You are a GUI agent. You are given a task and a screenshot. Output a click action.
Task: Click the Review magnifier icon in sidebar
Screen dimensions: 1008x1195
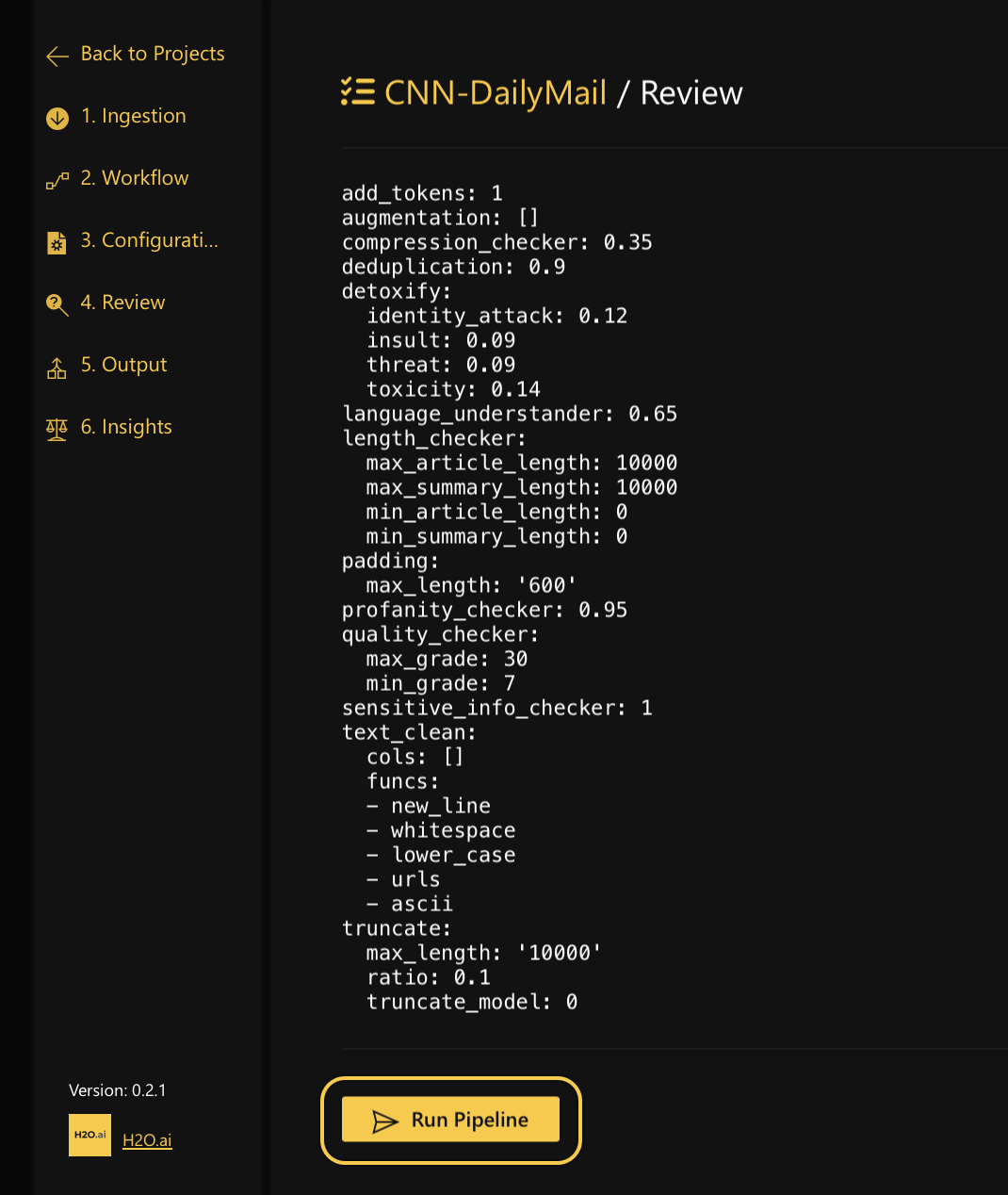click(x=57, y=304)
